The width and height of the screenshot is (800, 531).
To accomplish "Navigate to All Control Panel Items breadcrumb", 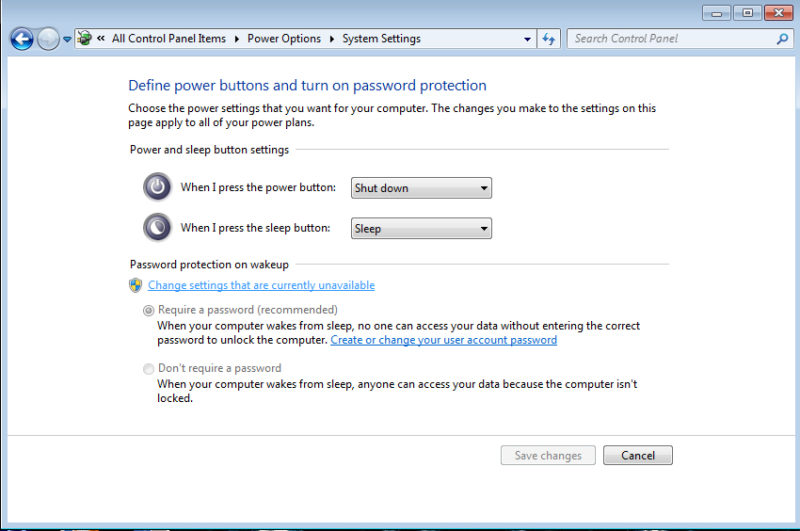I will (168, 39).
